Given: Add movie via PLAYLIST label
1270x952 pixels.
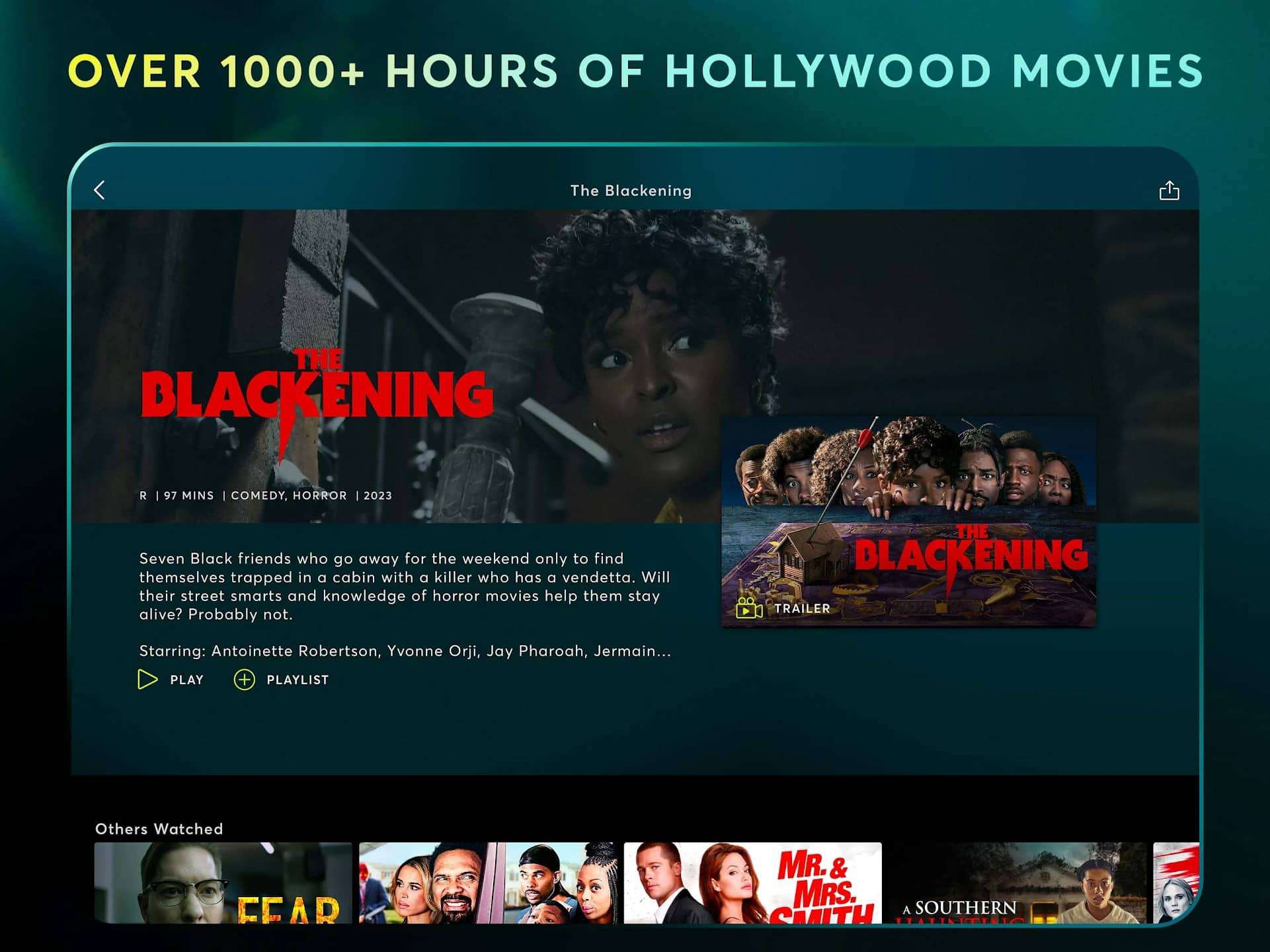Looking at the screenshot, I should click(x=298, y=680).
